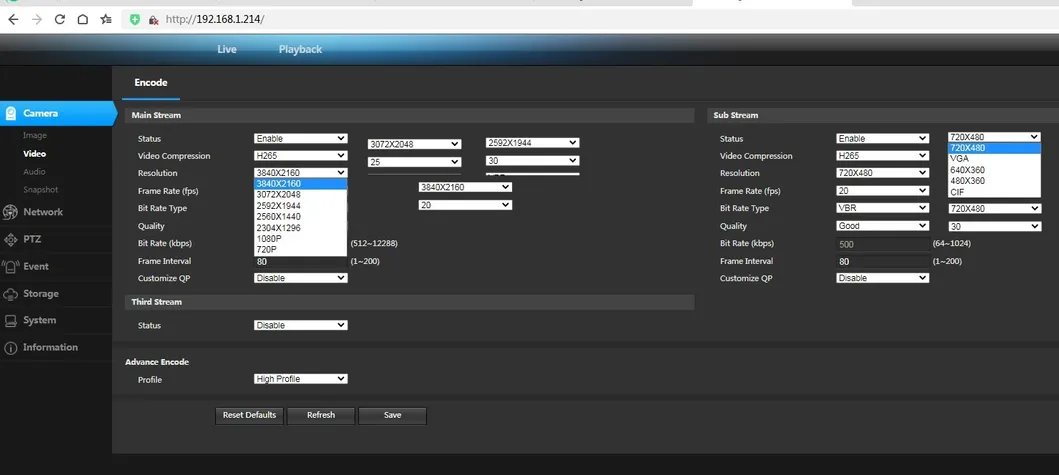
Task: Open the Audio submenu under Camera
Action: (x=34, y=172)
